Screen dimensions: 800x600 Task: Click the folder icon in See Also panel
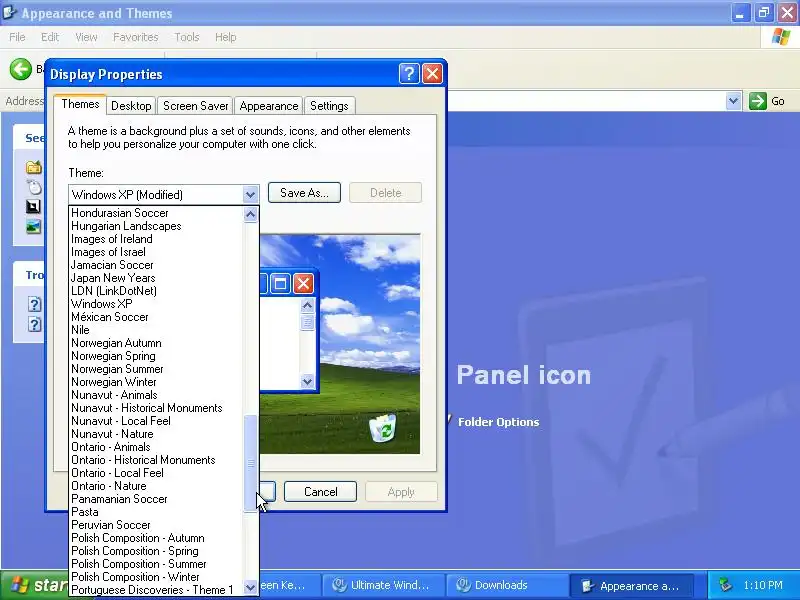pyautogui.click(x=34, y=167)
